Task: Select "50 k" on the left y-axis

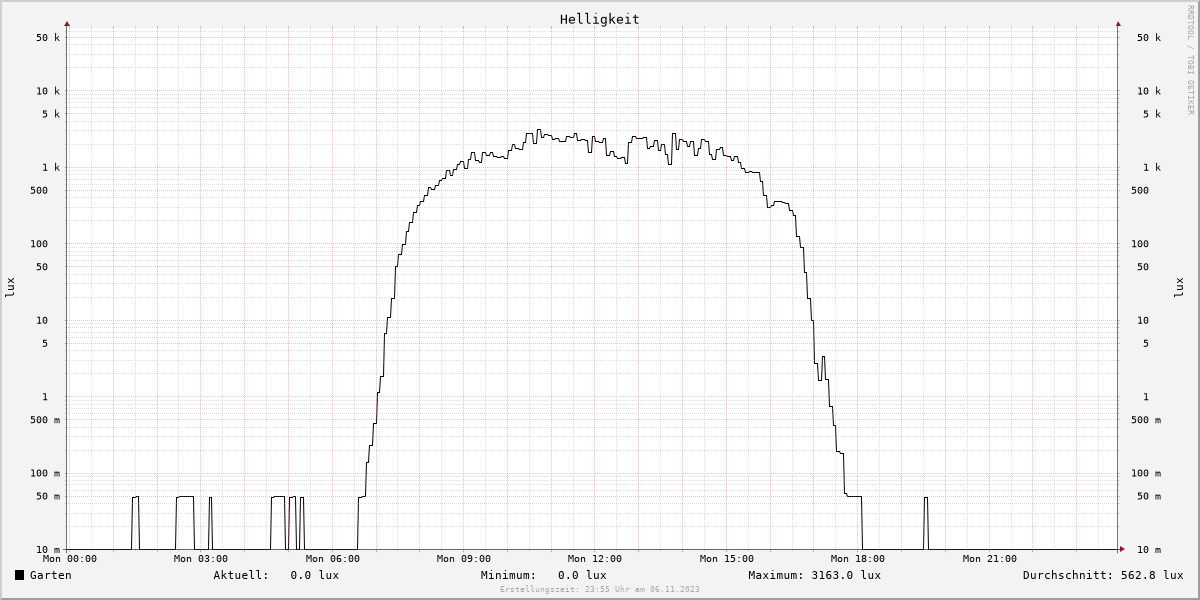Action: pyautogui.click(x=48, y=38)
